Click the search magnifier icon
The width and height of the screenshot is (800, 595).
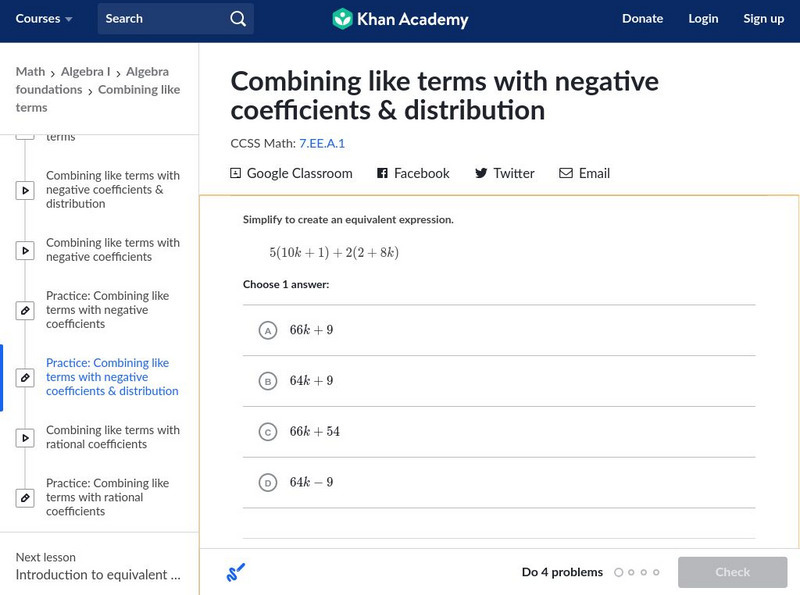237,18
